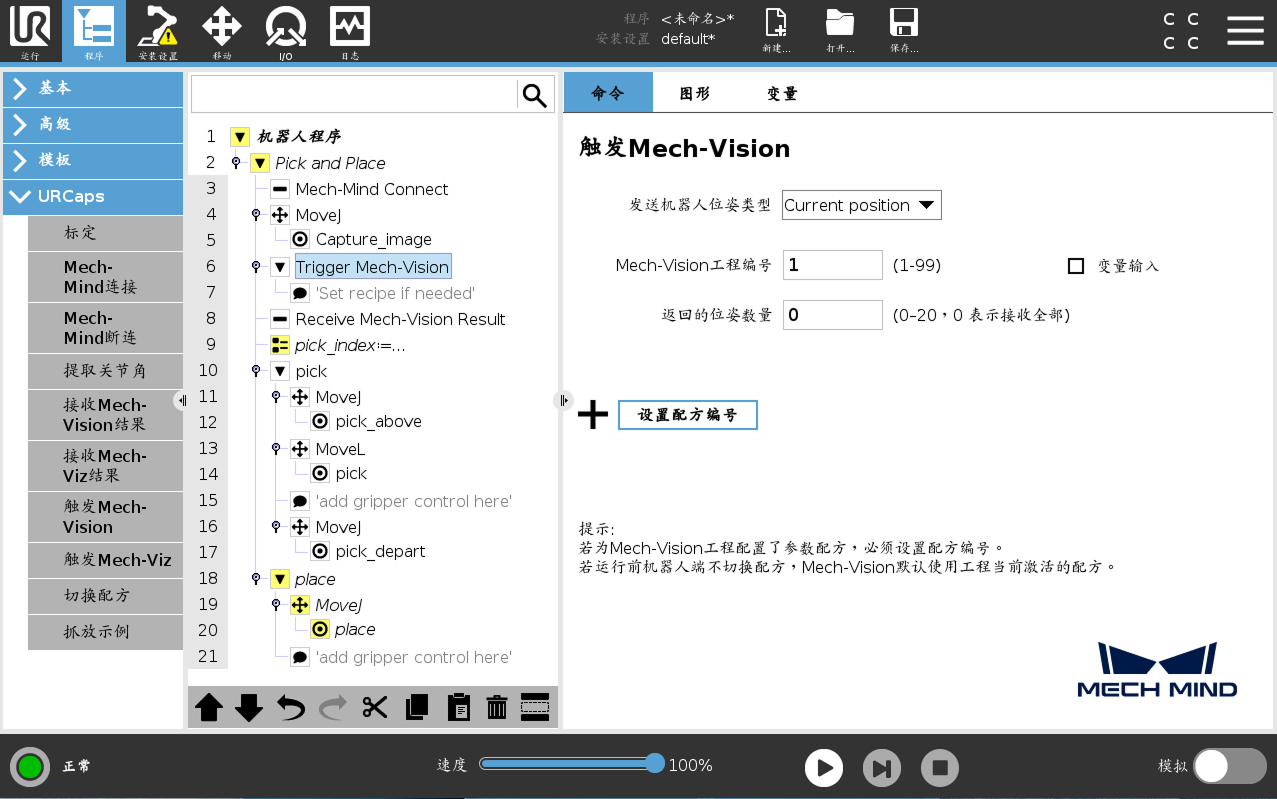Switch to the 移动 (Move) screen
This screenshot has width=1277, height=799.
pyautogui.click(x=221, y=31)
